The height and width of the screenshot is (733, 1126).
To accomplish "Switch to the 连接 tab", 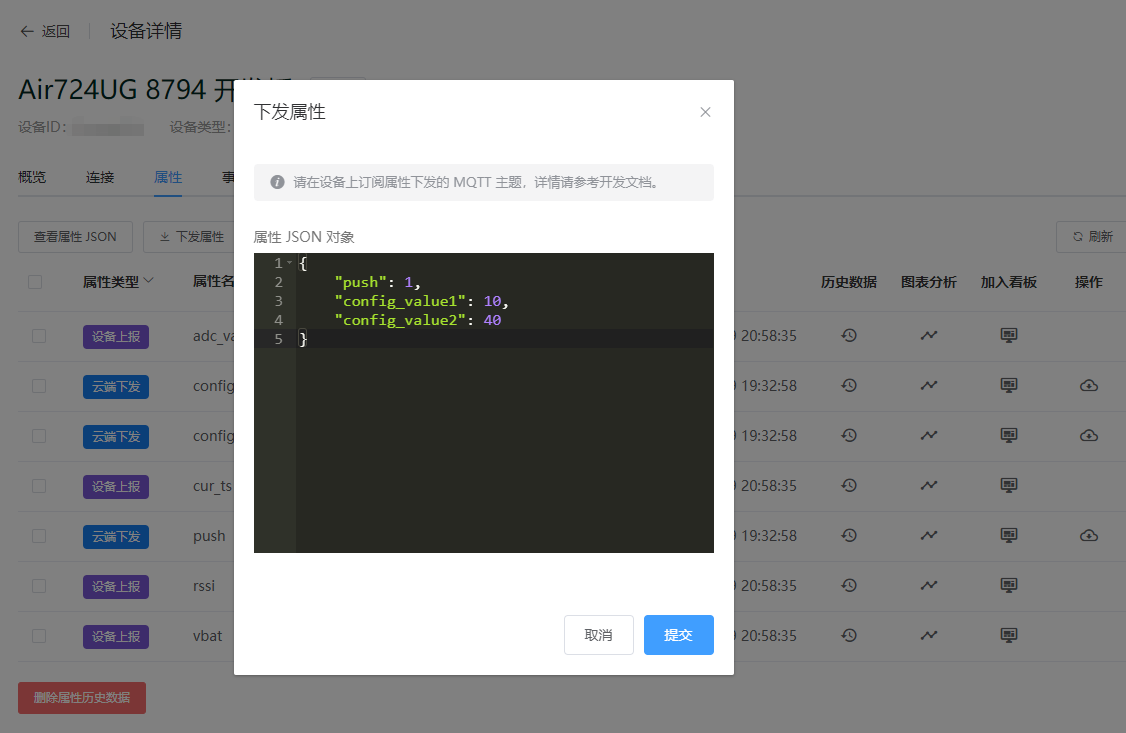I will click(101, 177).
